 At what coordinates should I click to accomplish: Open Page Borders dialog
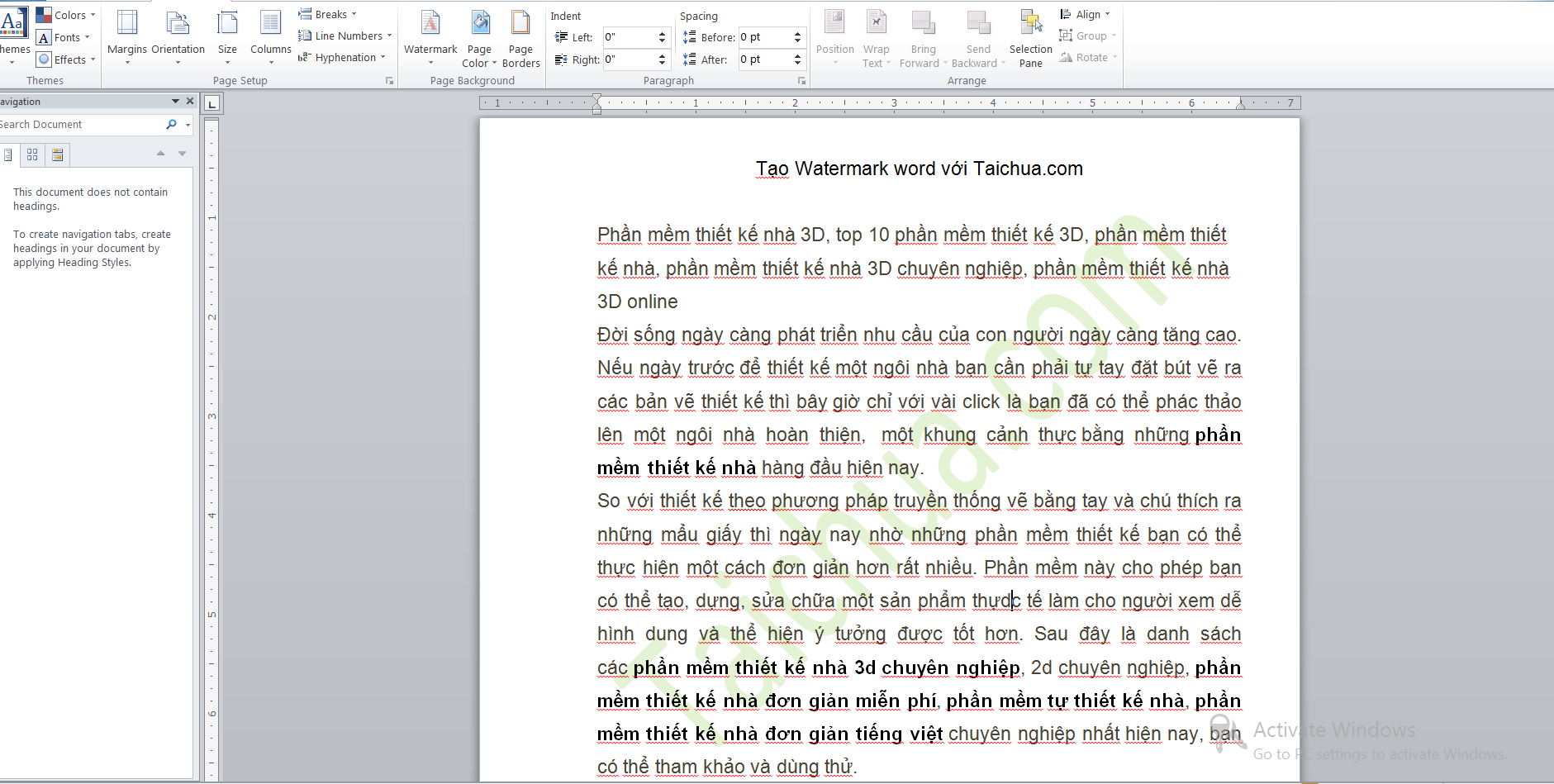click(x=520, y=37)
